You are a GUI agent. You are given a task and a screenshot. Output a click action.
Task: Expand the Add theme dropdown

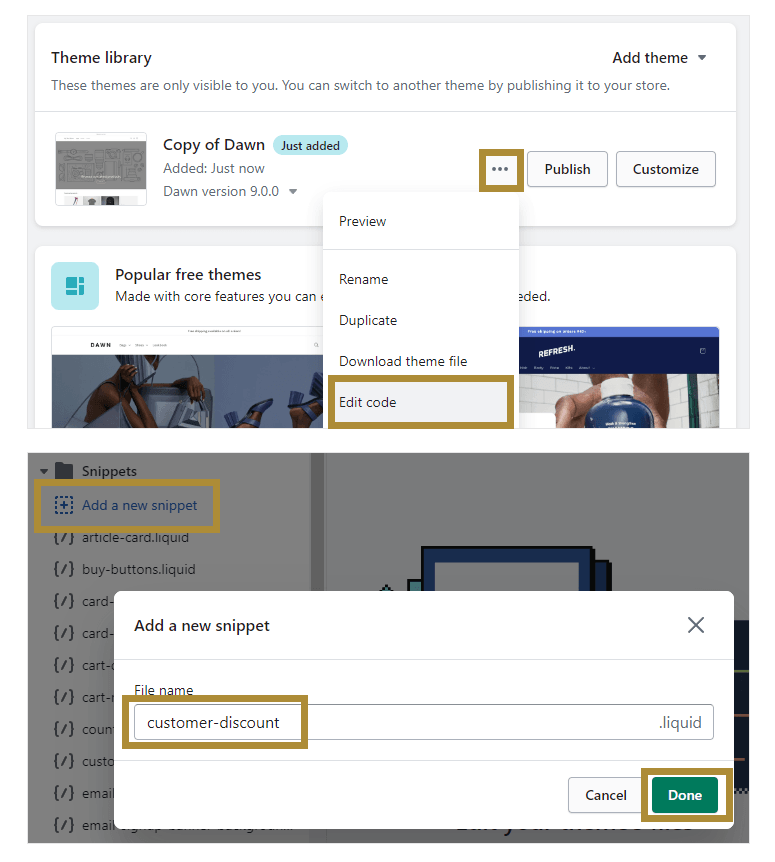(x=659, y=58)
